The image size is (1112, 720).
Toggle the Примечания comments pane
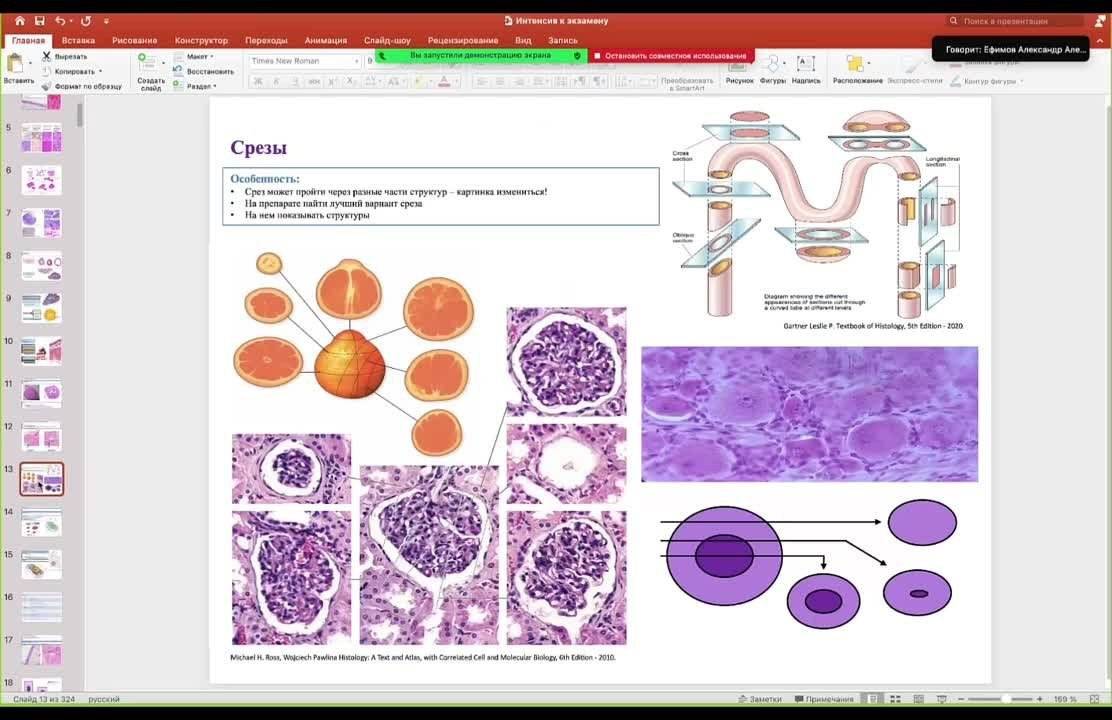824,699
